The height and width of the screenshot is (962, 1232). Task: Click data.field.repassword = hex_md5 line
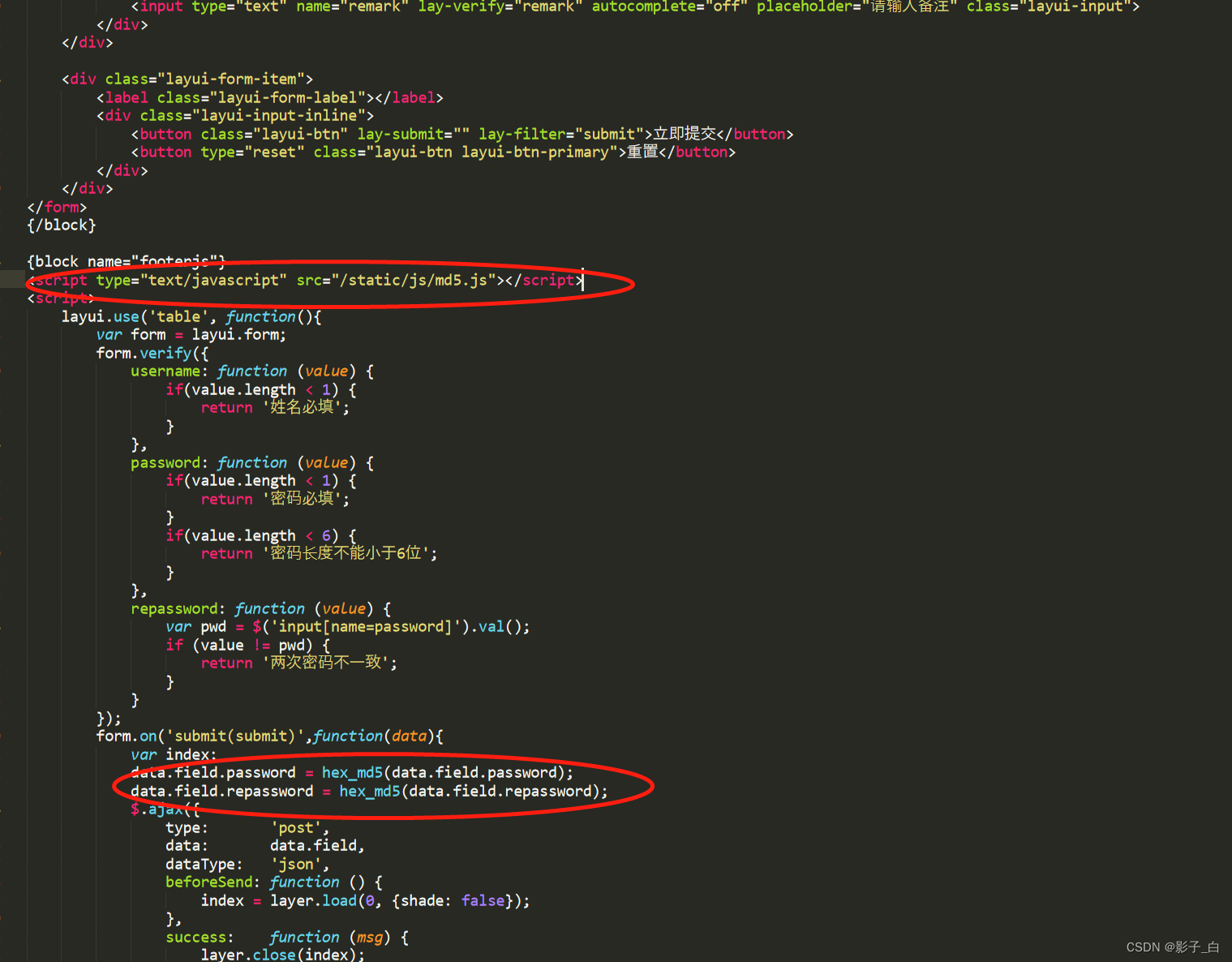(x=369, y=791)
